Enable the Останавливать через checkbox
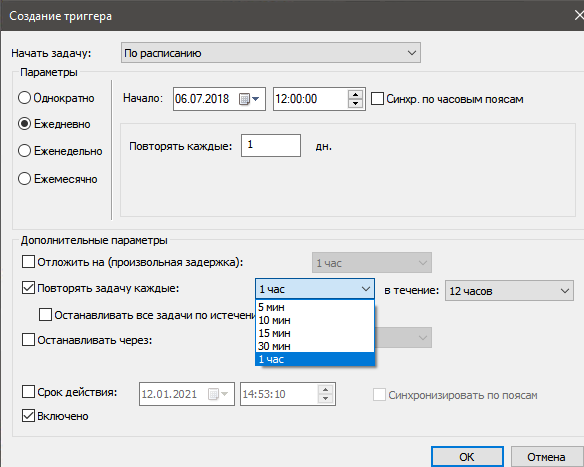 (28, 340)
